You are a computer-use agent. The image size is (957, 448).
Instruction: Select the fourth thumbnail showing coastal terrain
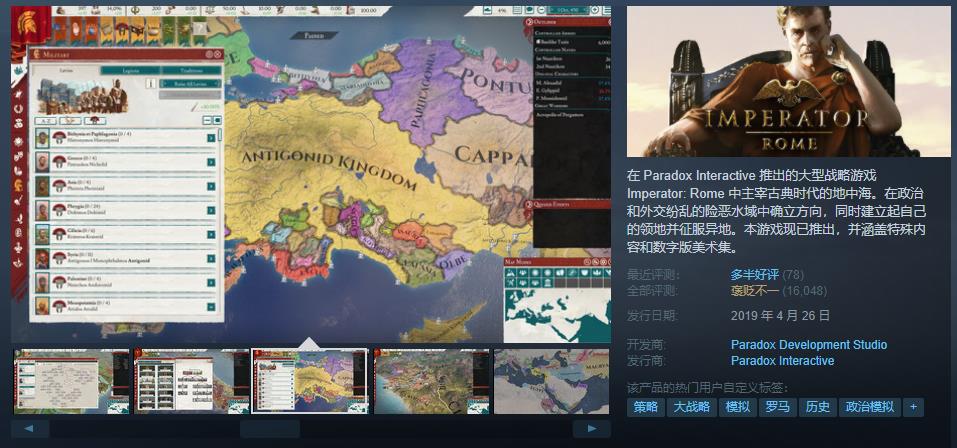click(x=431, y=381)
